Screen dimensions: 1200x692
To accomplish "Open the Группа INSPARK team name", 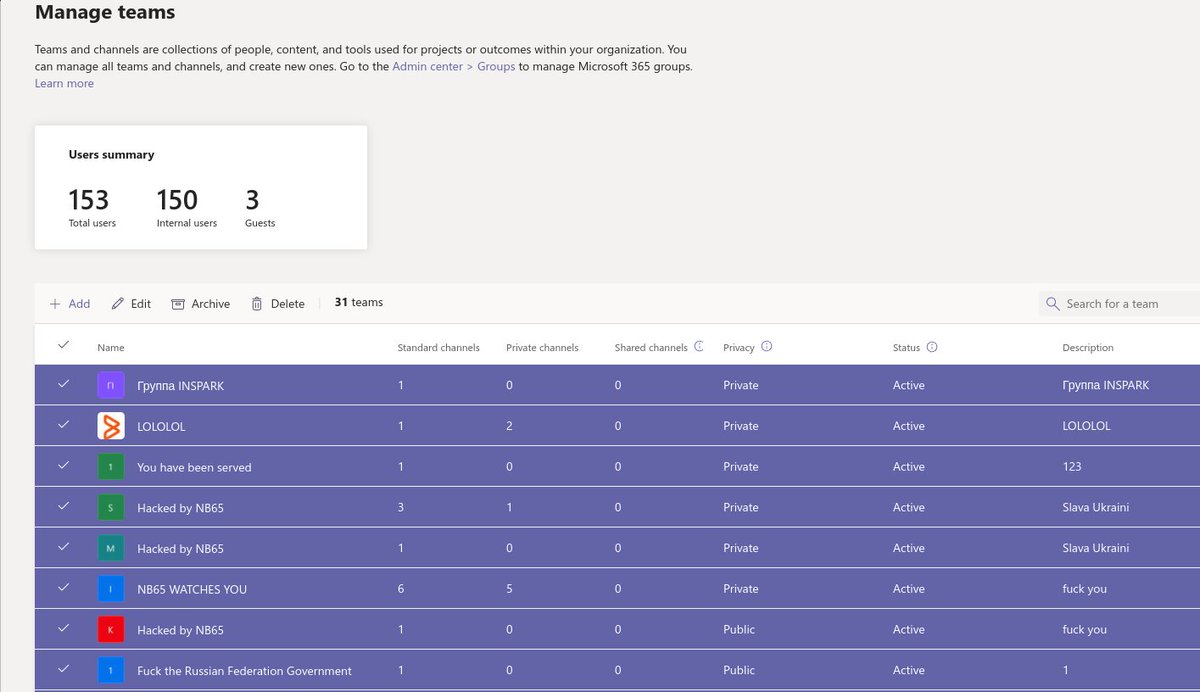I will [181, 386].
